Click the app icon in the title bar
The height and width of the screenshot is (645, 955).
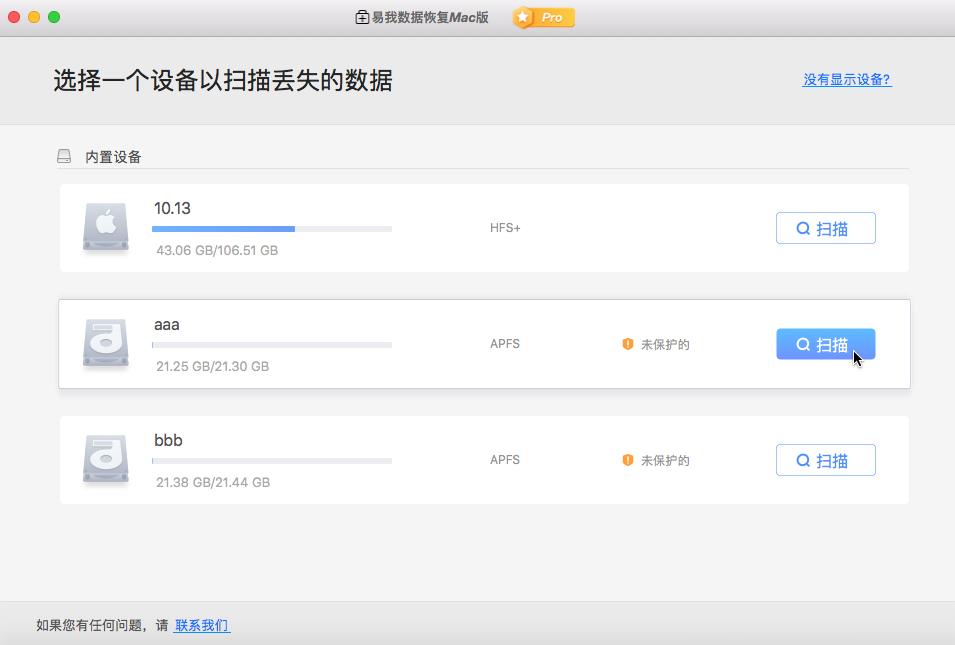click(360, 16)
